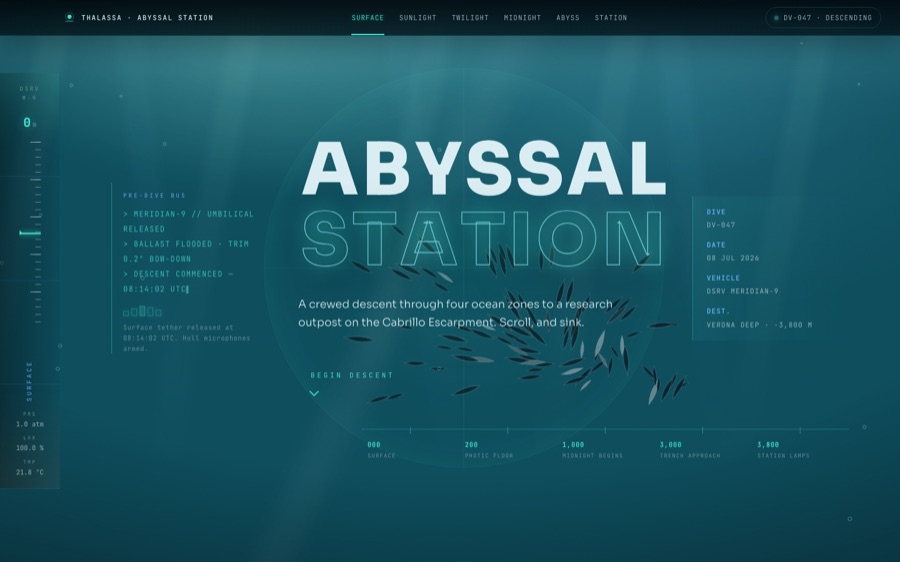Open the Abyss nav item
Screen dimensions: 900x562
[x=568, y=18]
